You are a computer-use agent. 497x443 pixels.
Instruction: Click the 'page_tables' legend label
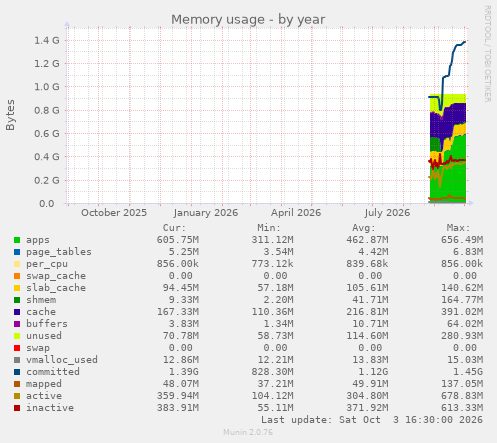(59, 252)
